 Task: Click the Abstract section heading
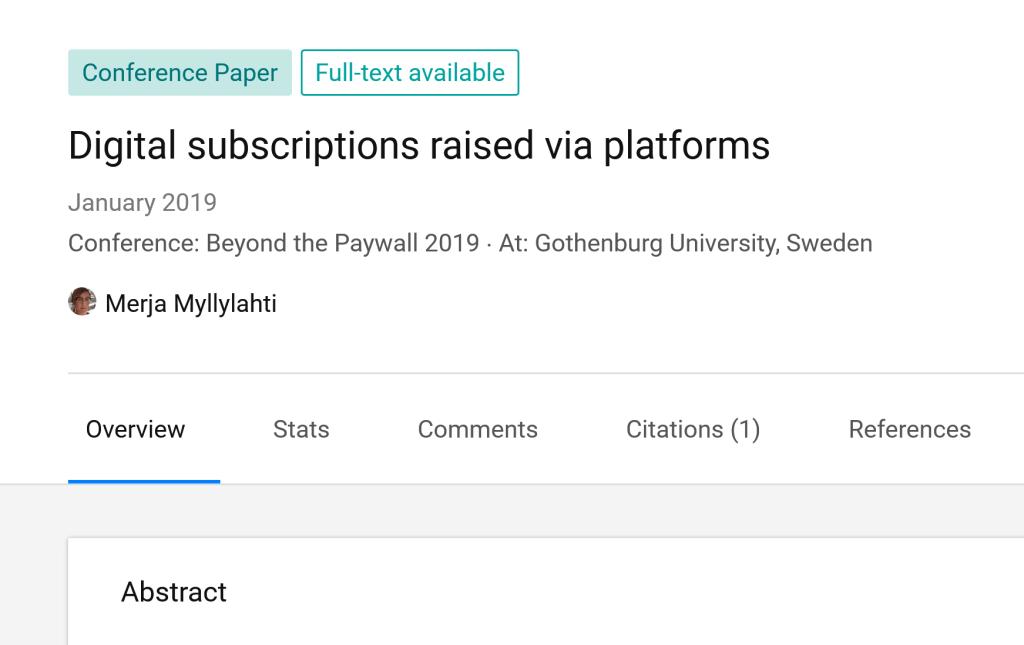click(x=174, y=592)
